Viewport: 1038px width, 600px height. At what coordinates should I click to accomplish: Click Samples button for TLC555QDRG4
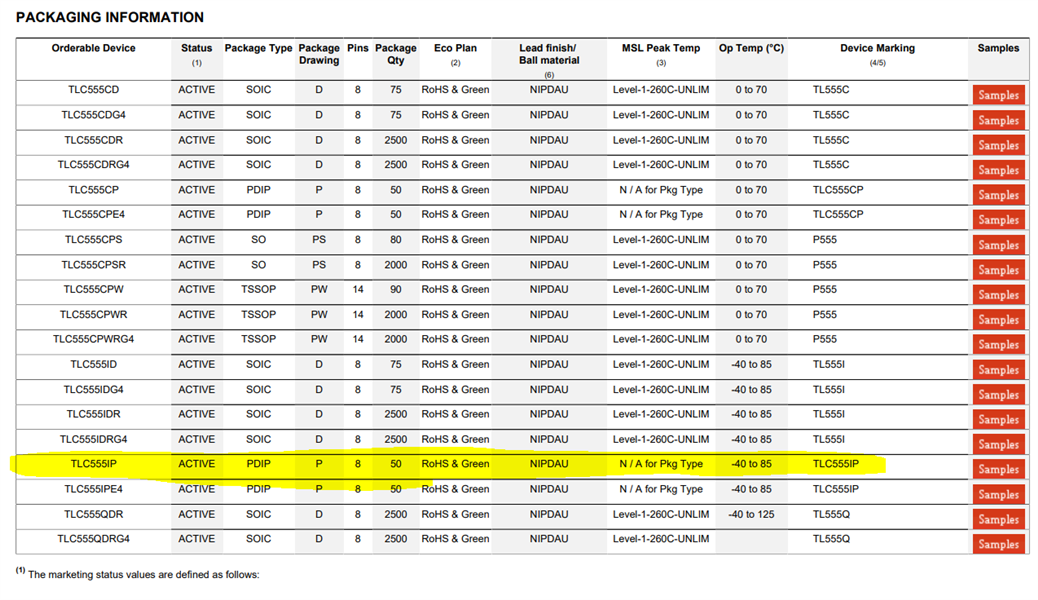point(998,544)
